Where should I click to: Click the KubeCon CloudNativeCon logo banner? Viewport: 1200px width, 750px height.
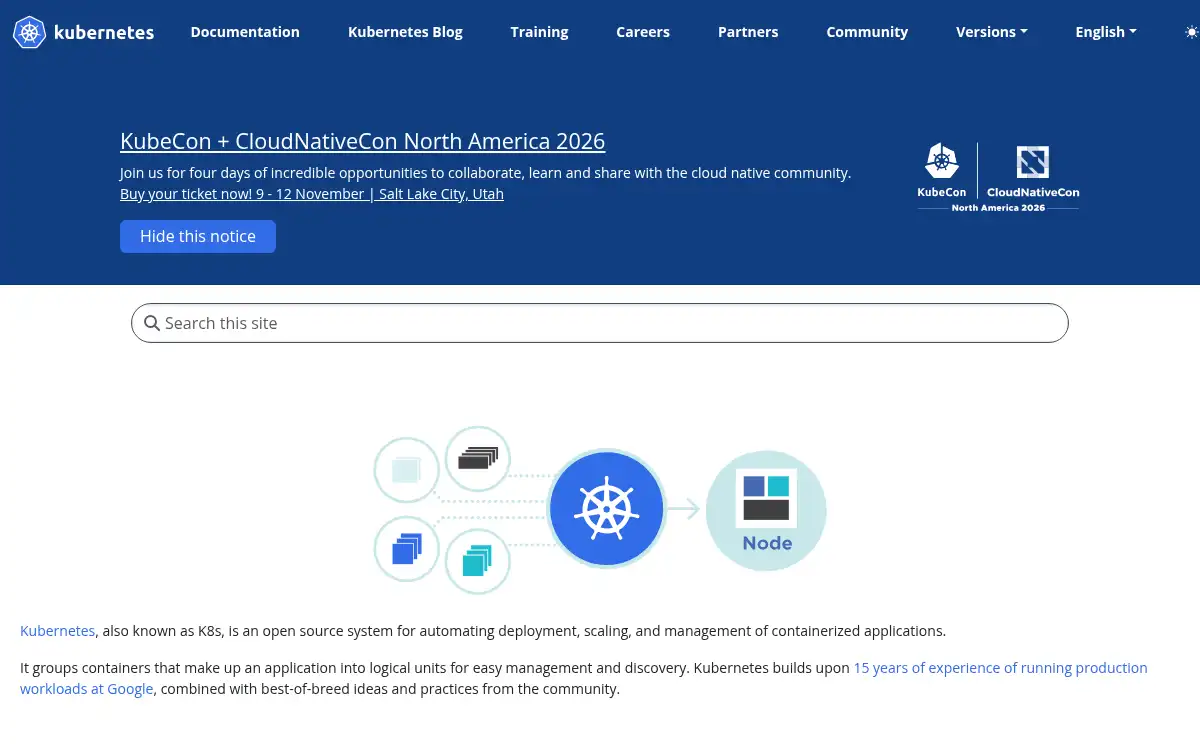998,177
